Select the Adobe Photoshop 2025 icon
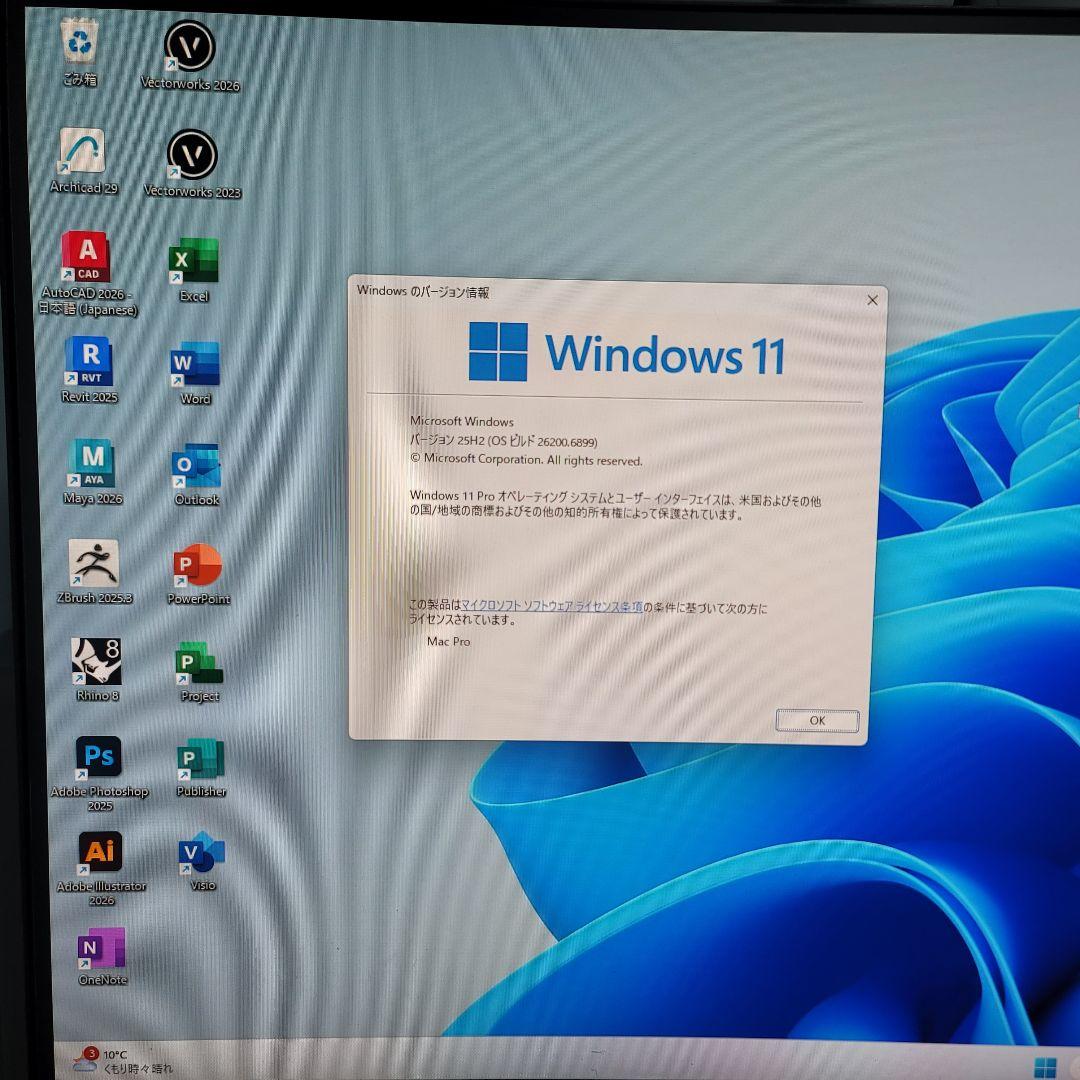The height and width of the screenshot is (1080, 1080). click(99, 758)
